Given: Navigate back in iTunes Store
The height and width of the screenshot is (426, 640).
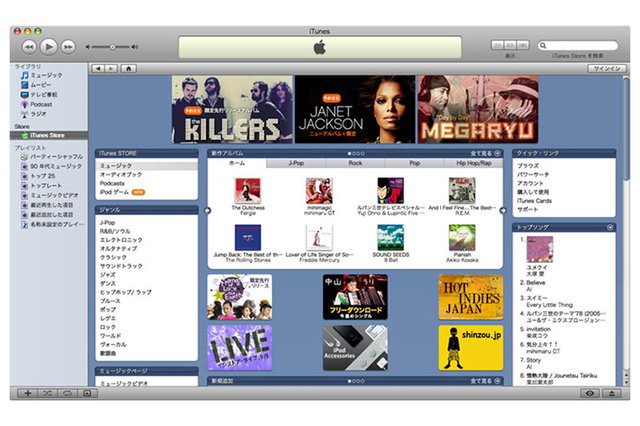Looking at the screenshot, I should (x=98, y=68).
